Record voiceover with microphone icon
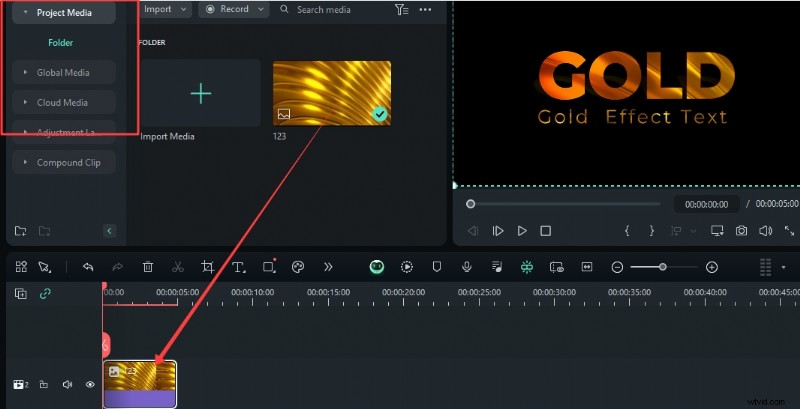The image size is (800, 409). click(x=466, y=267)
